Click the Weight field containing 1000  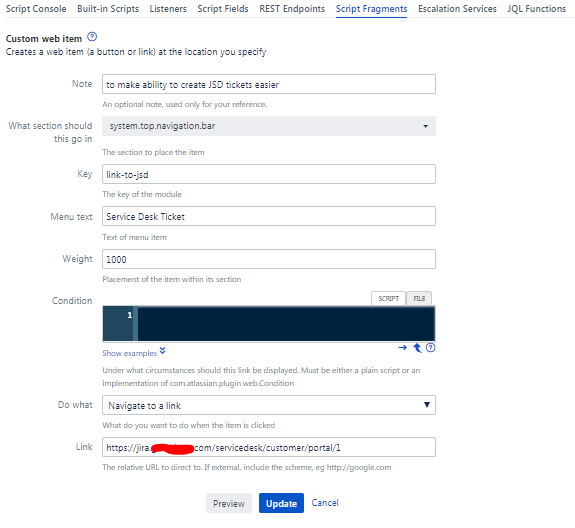[x=269, y=259]
